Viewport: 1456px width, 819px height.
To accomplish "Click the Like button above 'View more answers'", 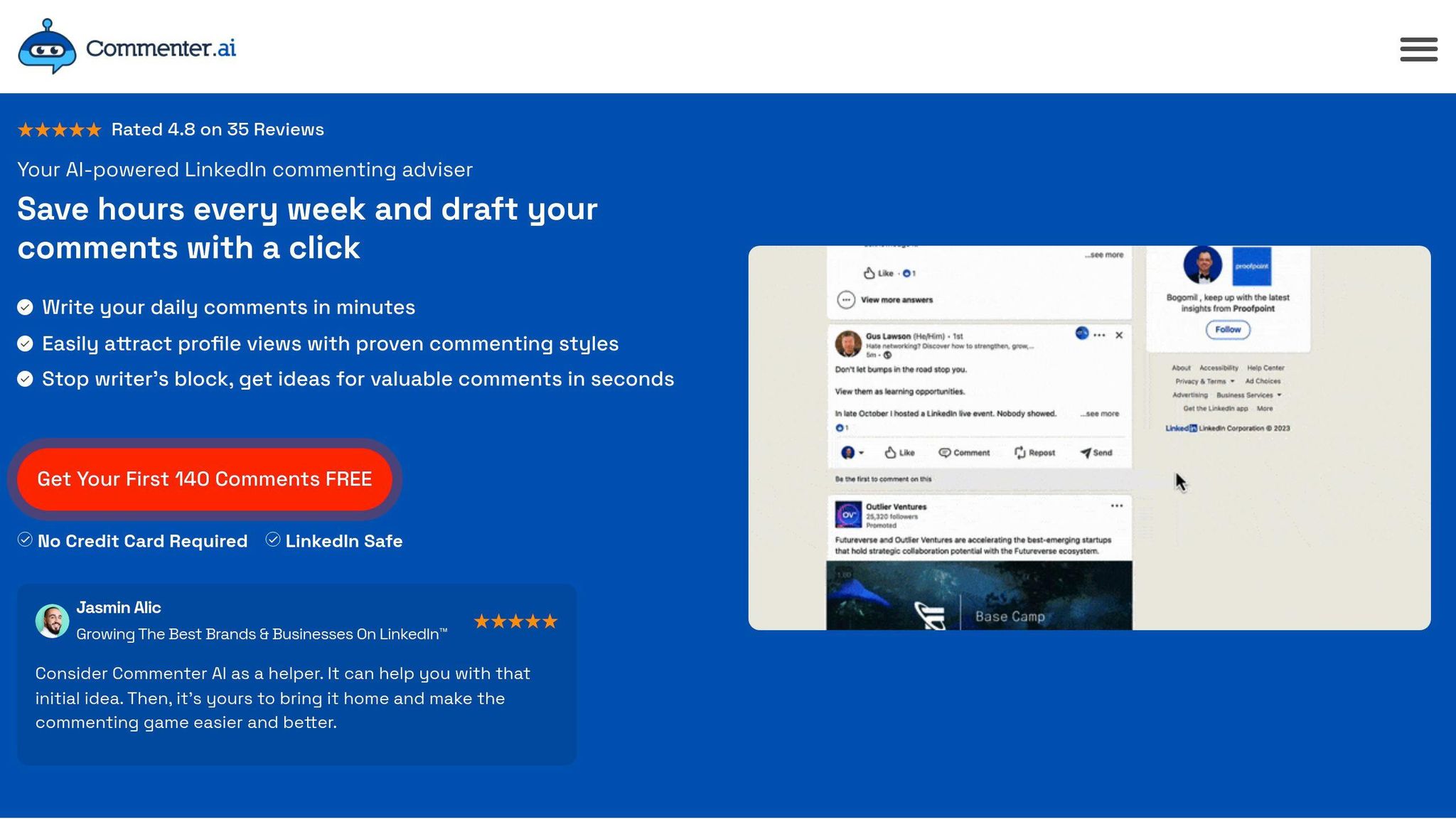I will [x=879, y=273].
